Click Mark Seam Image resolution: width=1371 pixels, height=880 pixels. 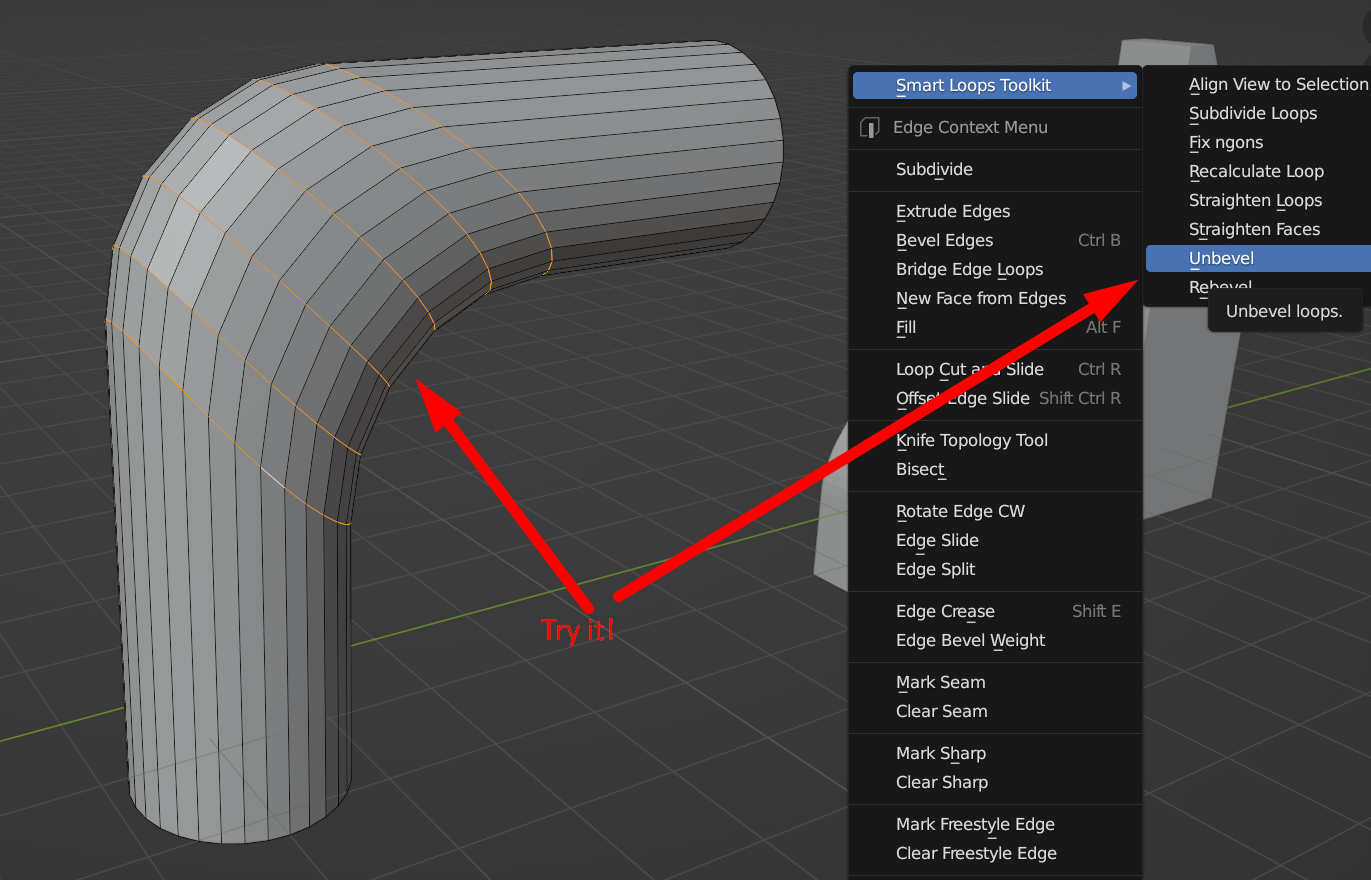(x=941, y=682)
